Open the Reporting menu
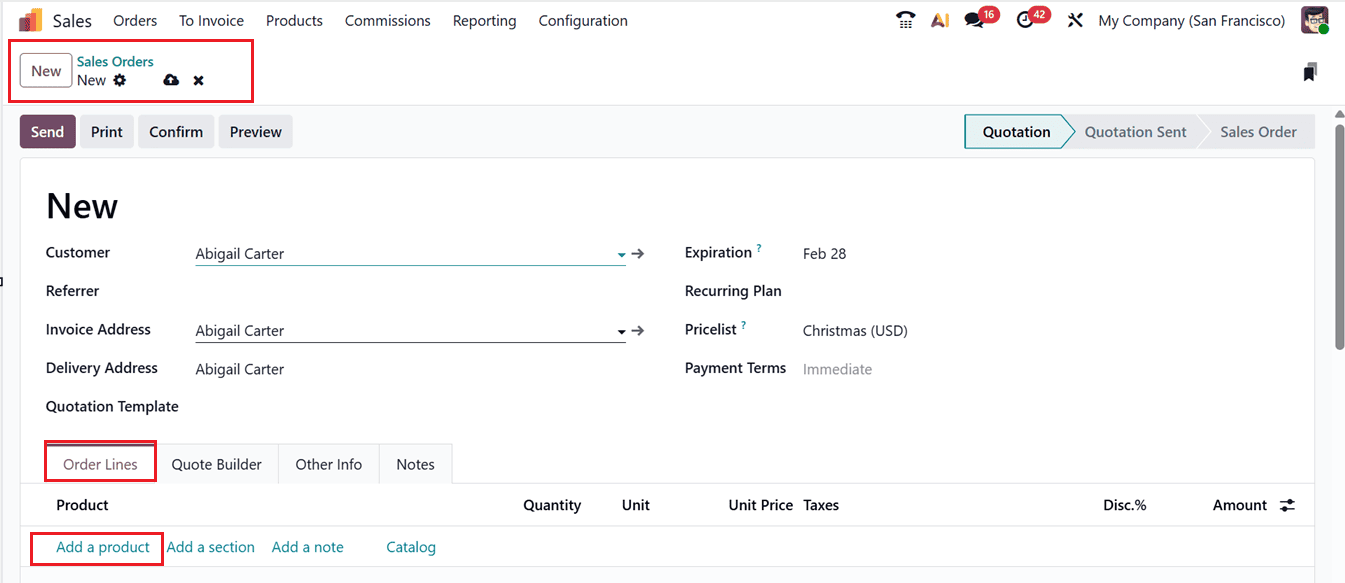The height and width of the screenshot is (583, 1345). (x=484, y=20)
